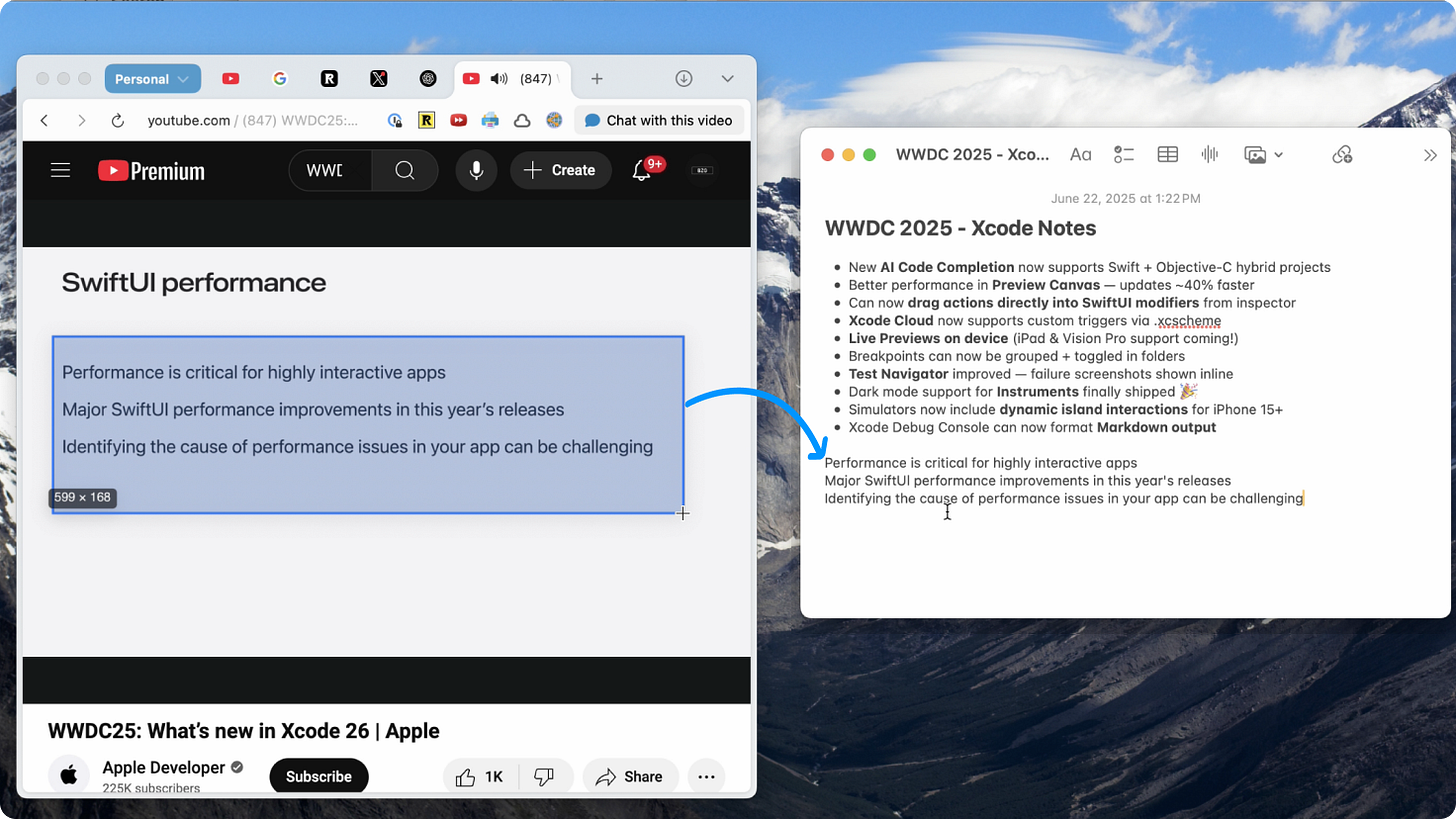Click the YouTube search field containing WWD

point(330,170)
